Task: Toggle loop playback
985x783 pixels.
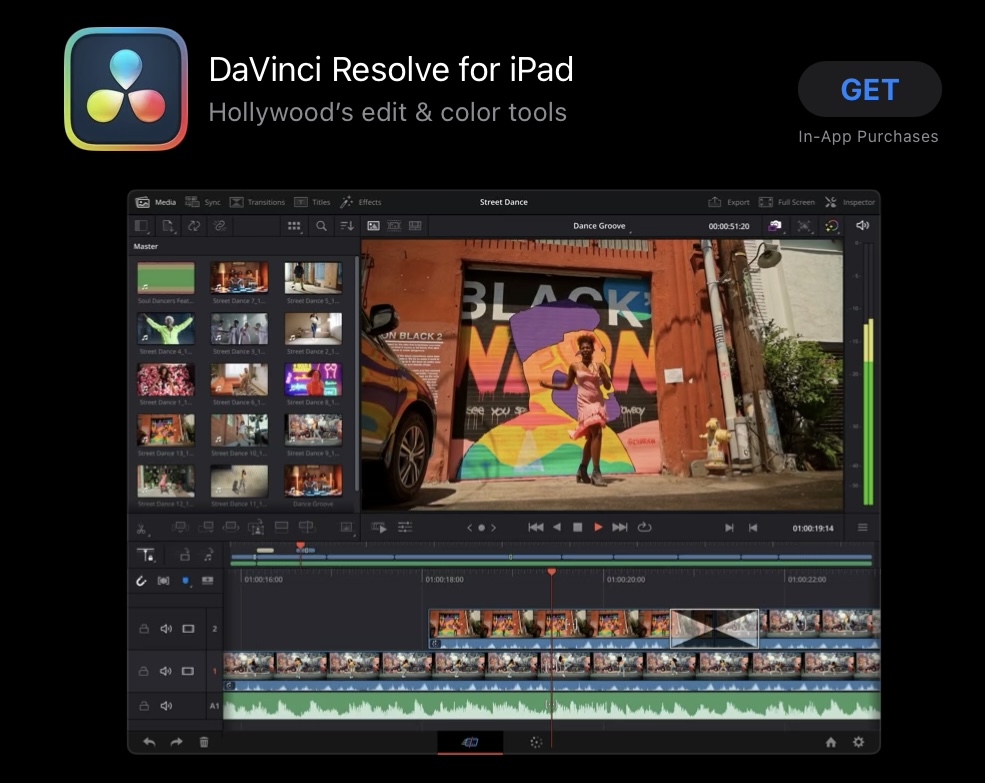Action: (x=645, y=527)
